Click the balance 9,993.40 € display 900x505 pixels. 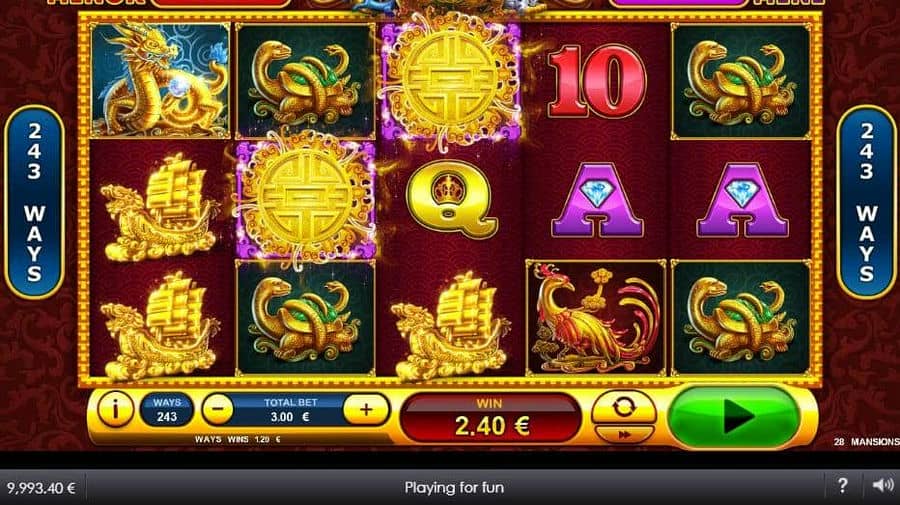41,488
